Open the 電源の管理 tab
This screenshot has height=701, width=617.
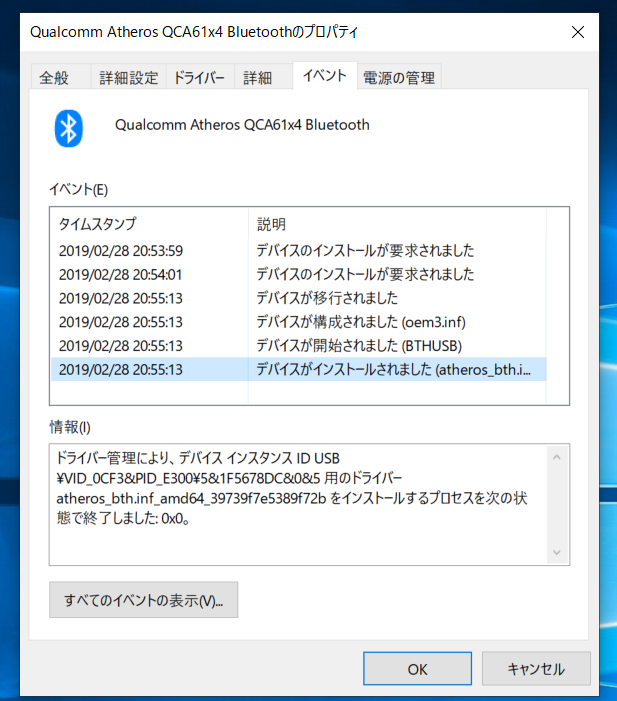coord(399,77)
